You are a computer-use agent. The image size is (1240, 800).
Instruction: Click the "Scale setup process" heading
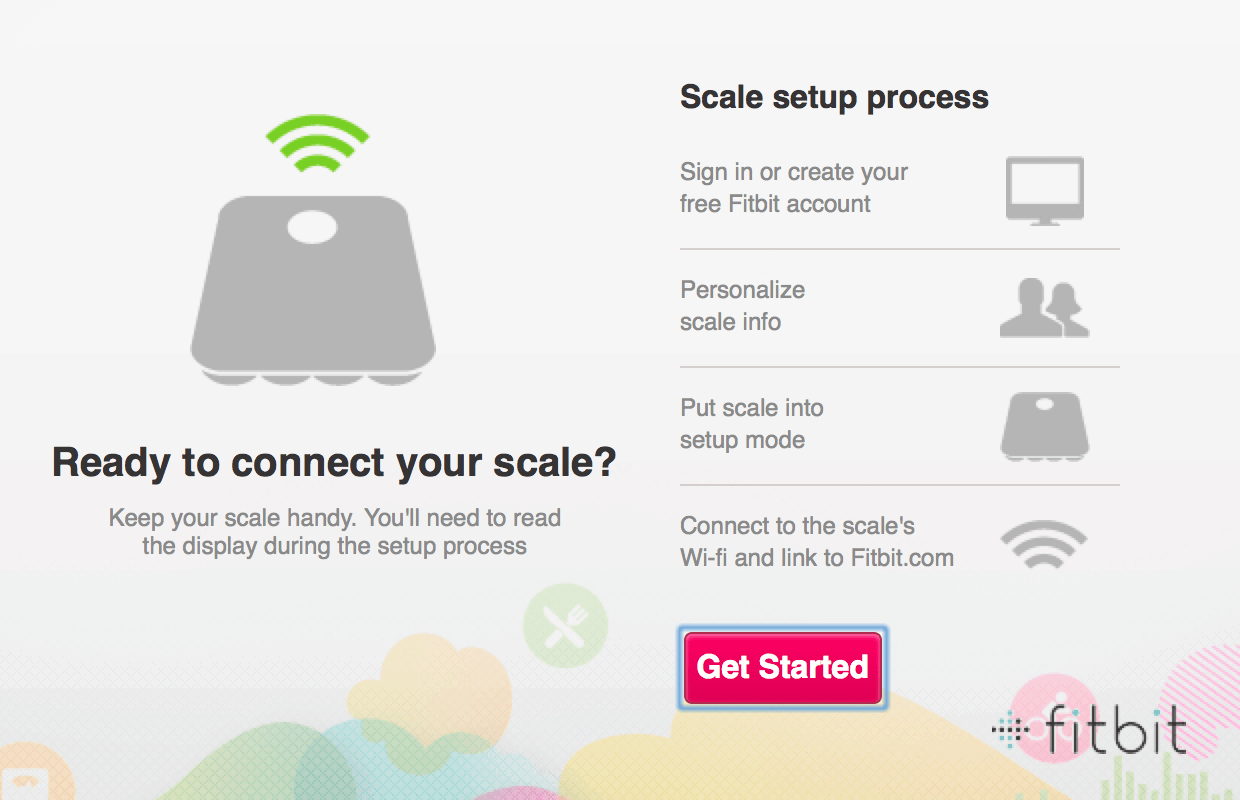coord(834,97)
